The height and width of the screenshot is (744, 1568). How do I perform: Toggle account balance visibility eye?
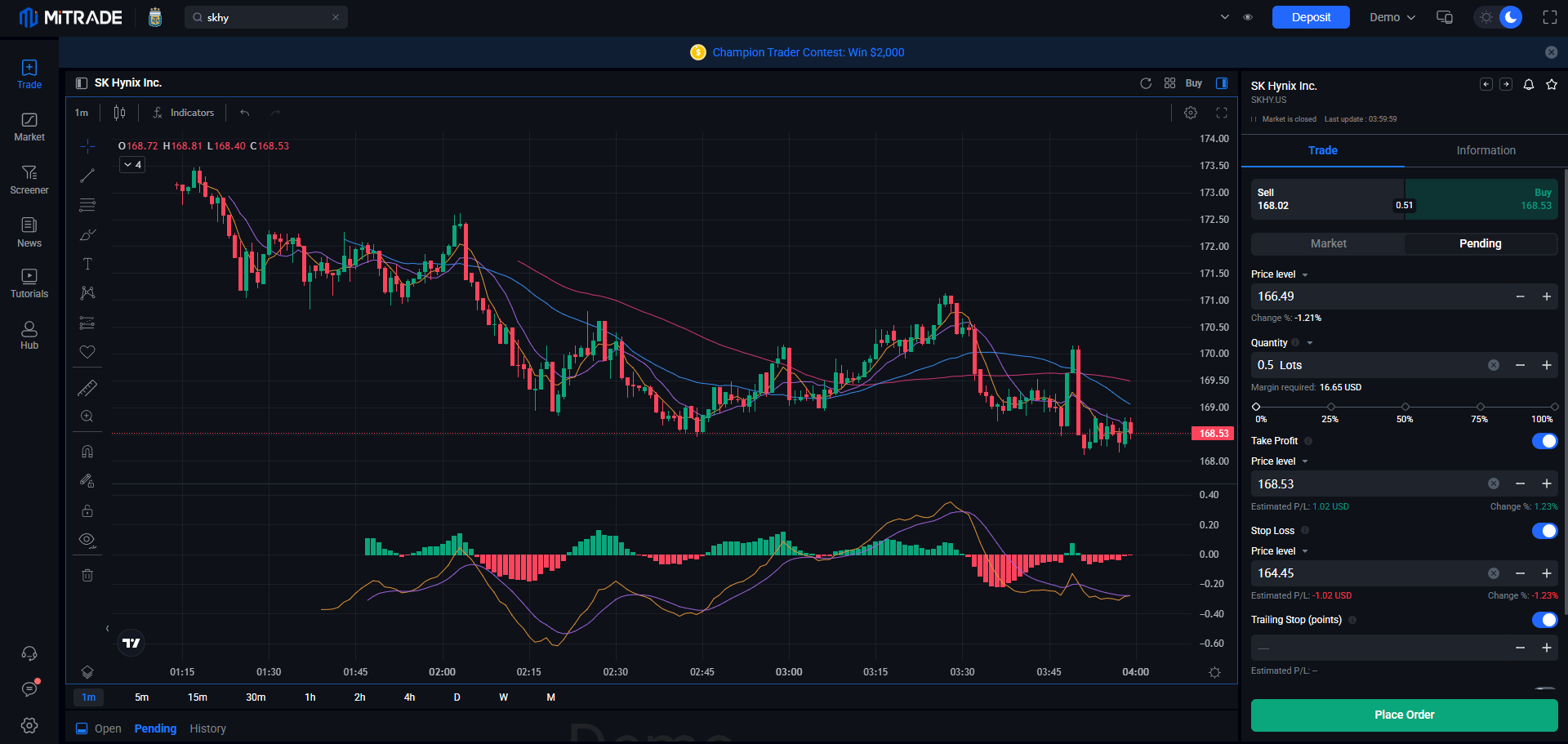(x=1248, y=17)
